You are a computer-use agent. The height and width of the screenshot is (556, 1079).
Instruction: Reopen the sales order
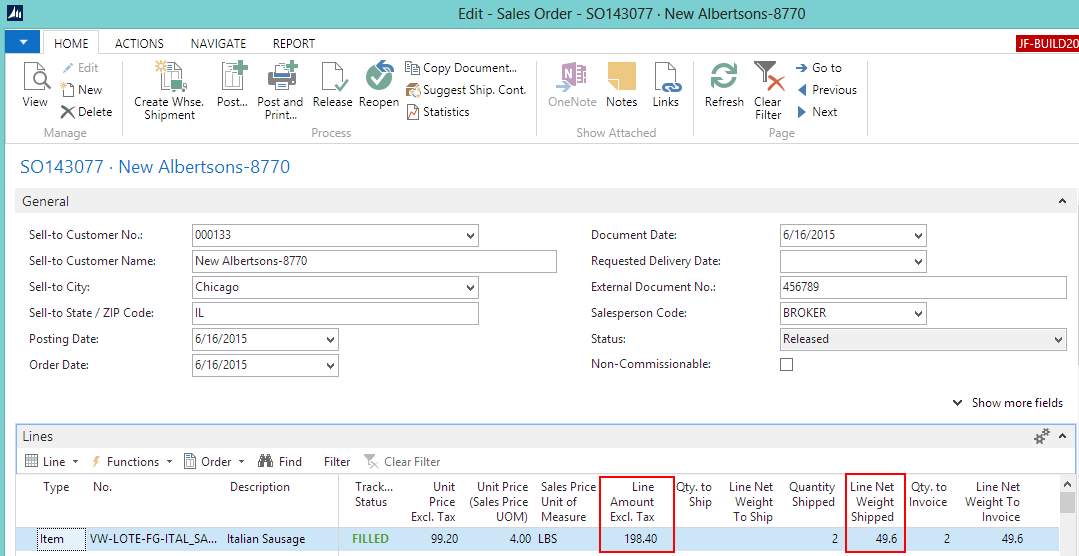379,78
